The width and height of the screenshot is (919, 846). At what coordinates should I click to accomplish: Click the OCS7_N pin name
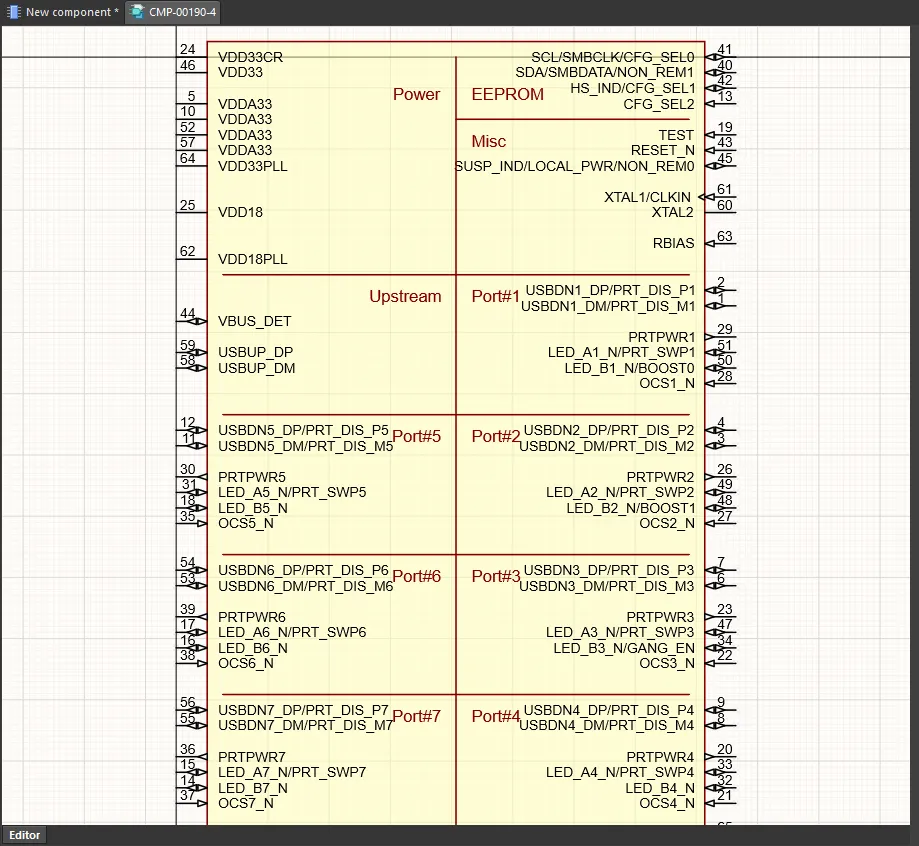point(246,803)
